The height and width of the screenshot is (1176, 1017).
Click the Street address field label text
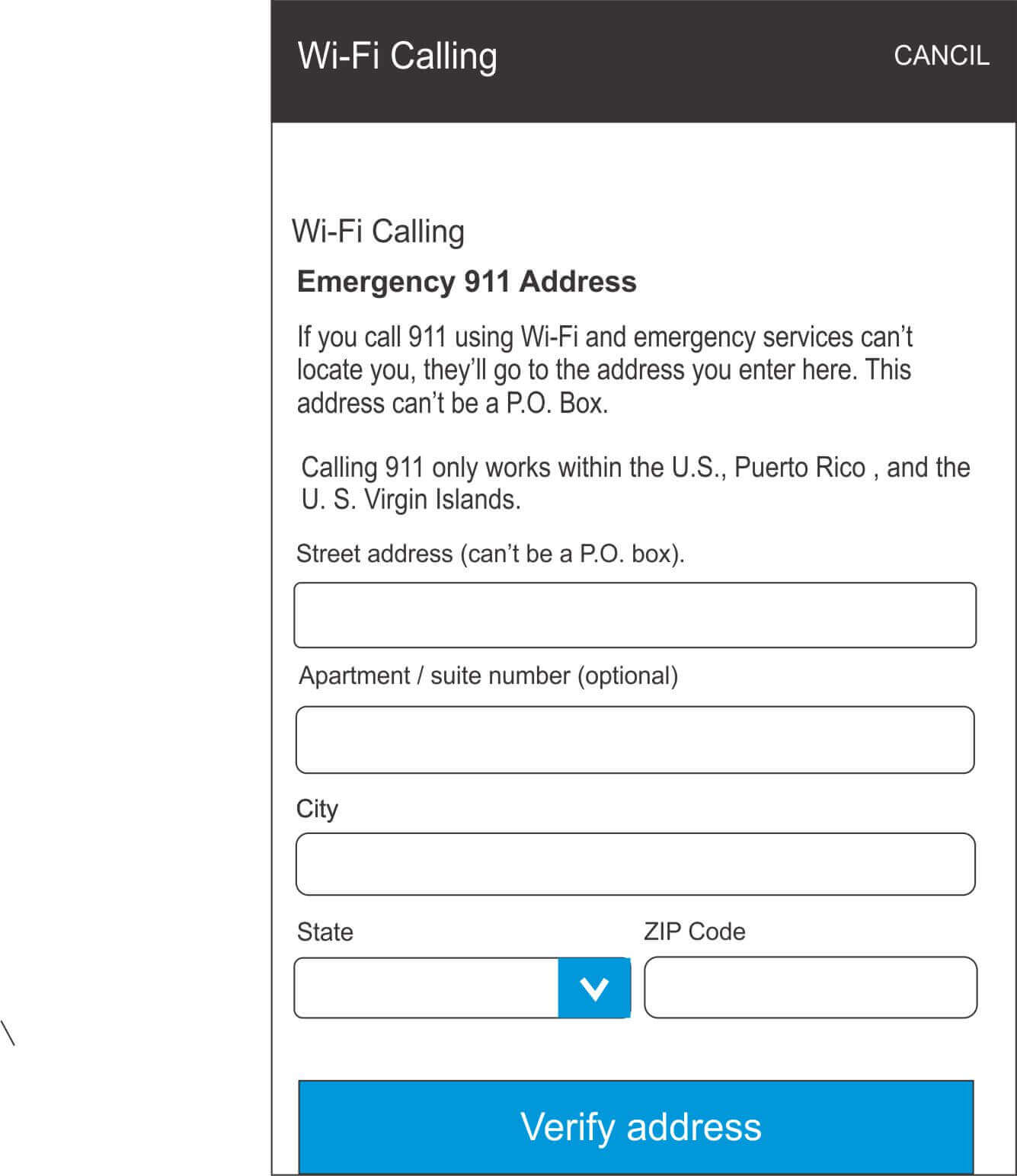(x=490, y=554)
